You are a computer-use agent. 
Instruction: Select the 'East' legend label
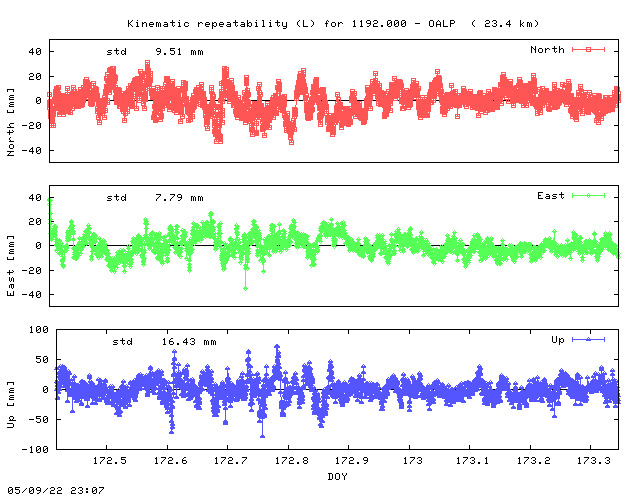point(551,196)
